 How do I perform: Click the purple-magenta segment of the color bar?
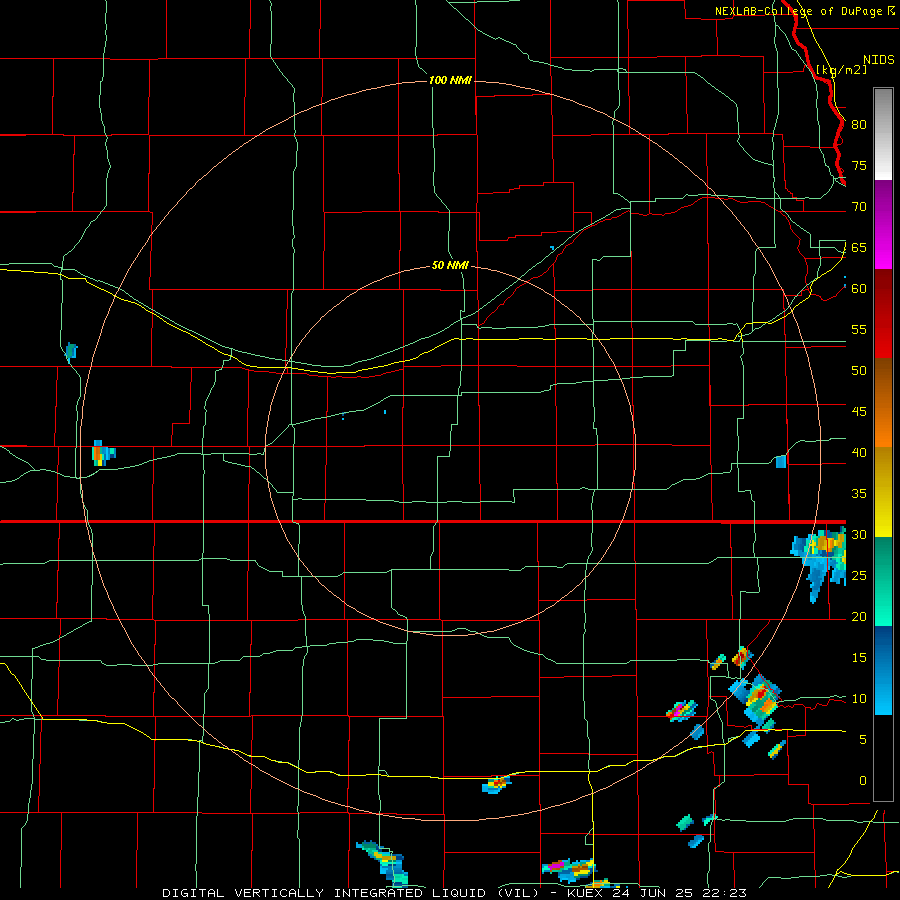click(883, 224)
